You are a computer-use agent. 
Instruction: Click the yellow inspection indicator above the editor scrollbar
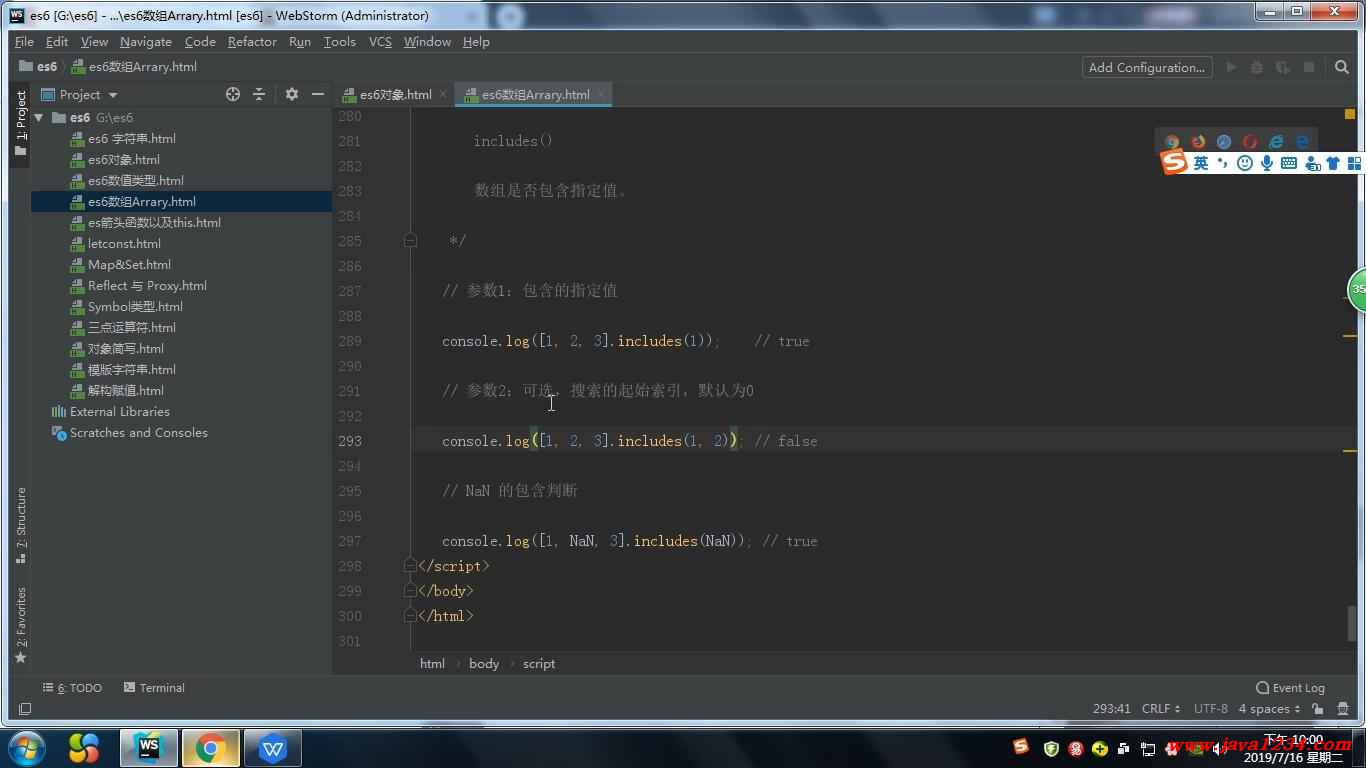click(x=1350, y=116)
